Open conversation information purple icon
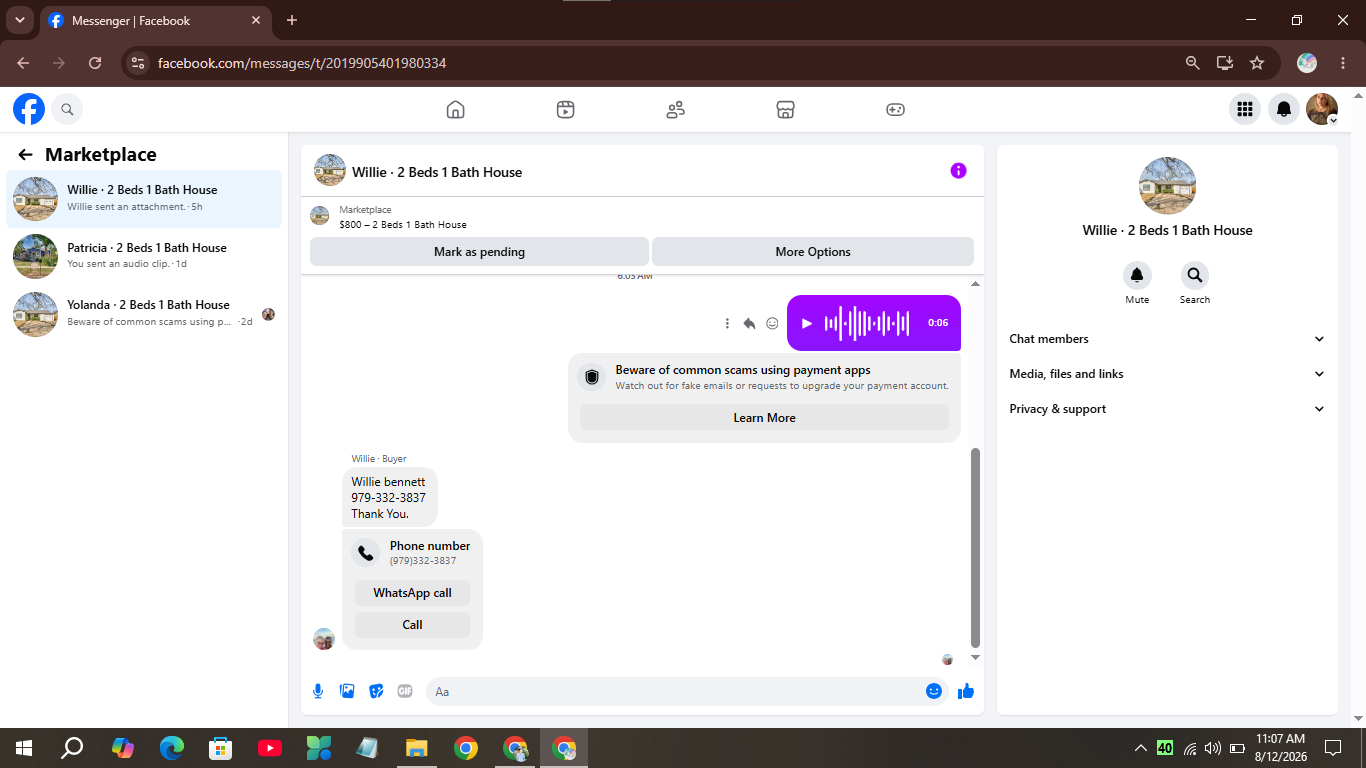 (958, 171)
